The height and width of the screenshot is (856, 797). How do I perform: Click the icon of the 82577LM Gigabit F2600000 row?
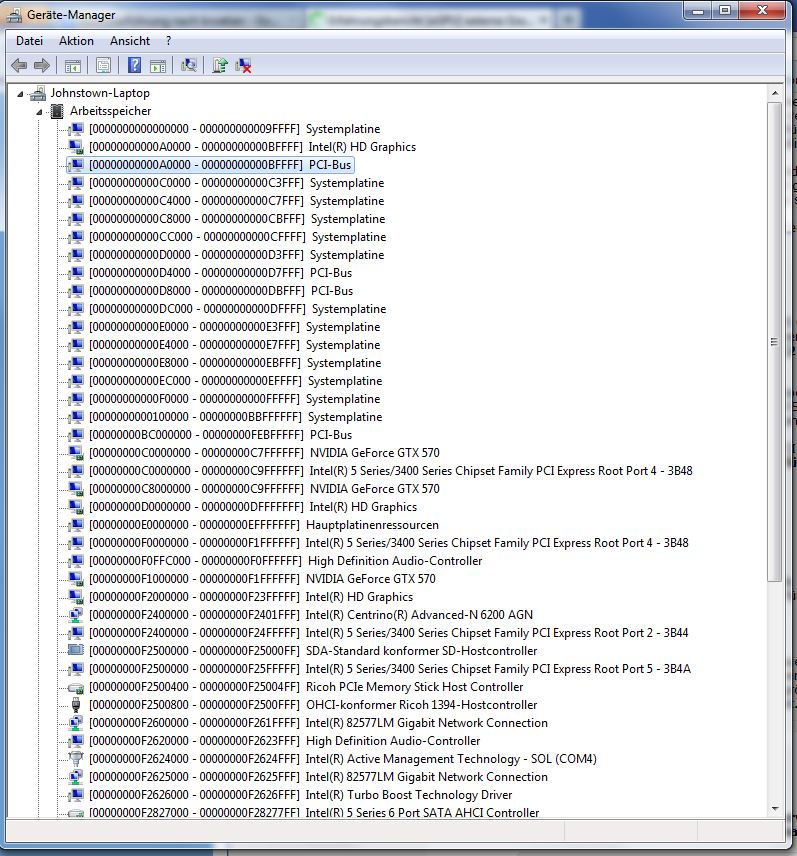(x=76, y=723)
